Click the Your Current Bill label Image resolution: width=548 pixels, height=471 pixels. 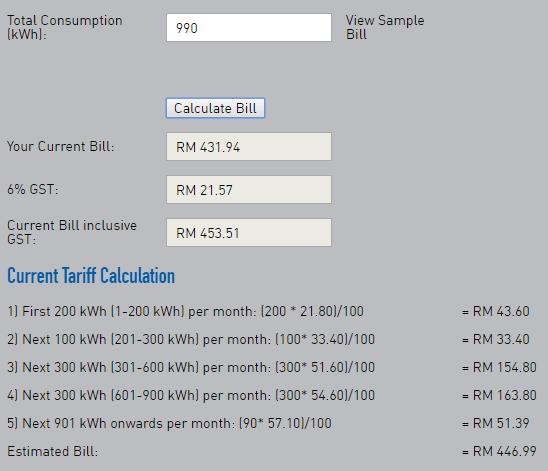[60, 146]
